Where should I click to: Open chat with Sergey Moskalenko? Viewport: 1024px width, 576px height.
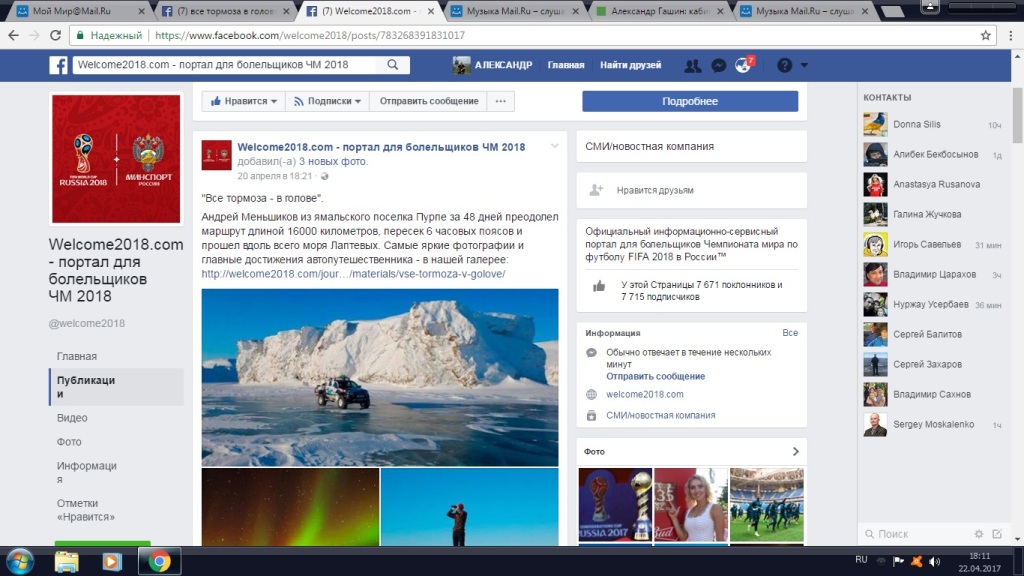pos(933,424)
